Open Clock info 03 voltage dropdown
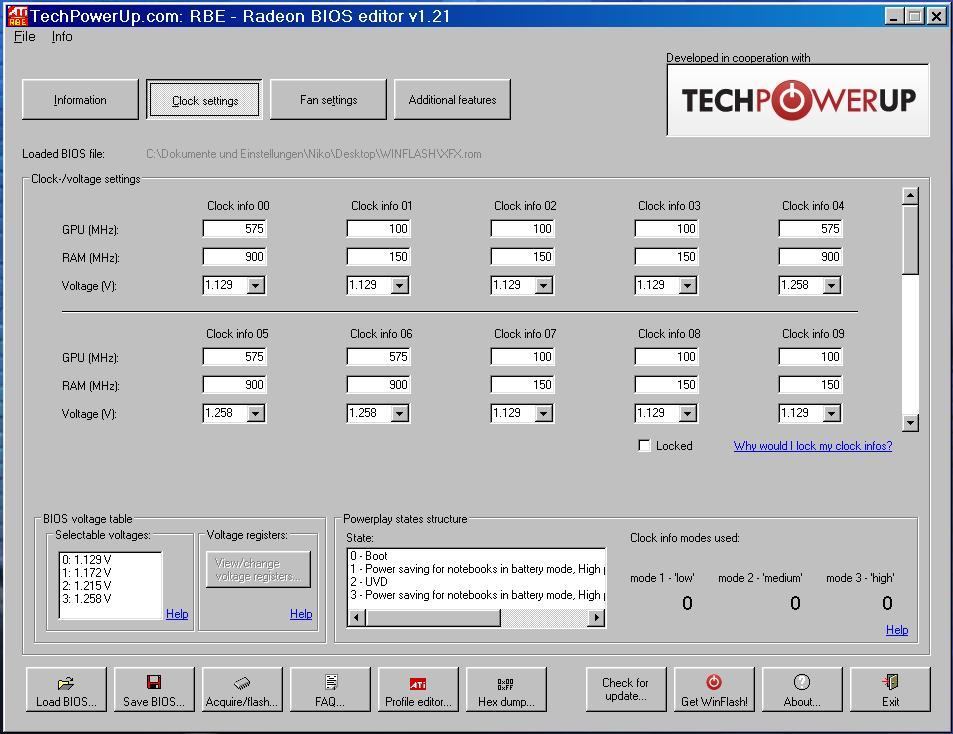 point(688,285)
